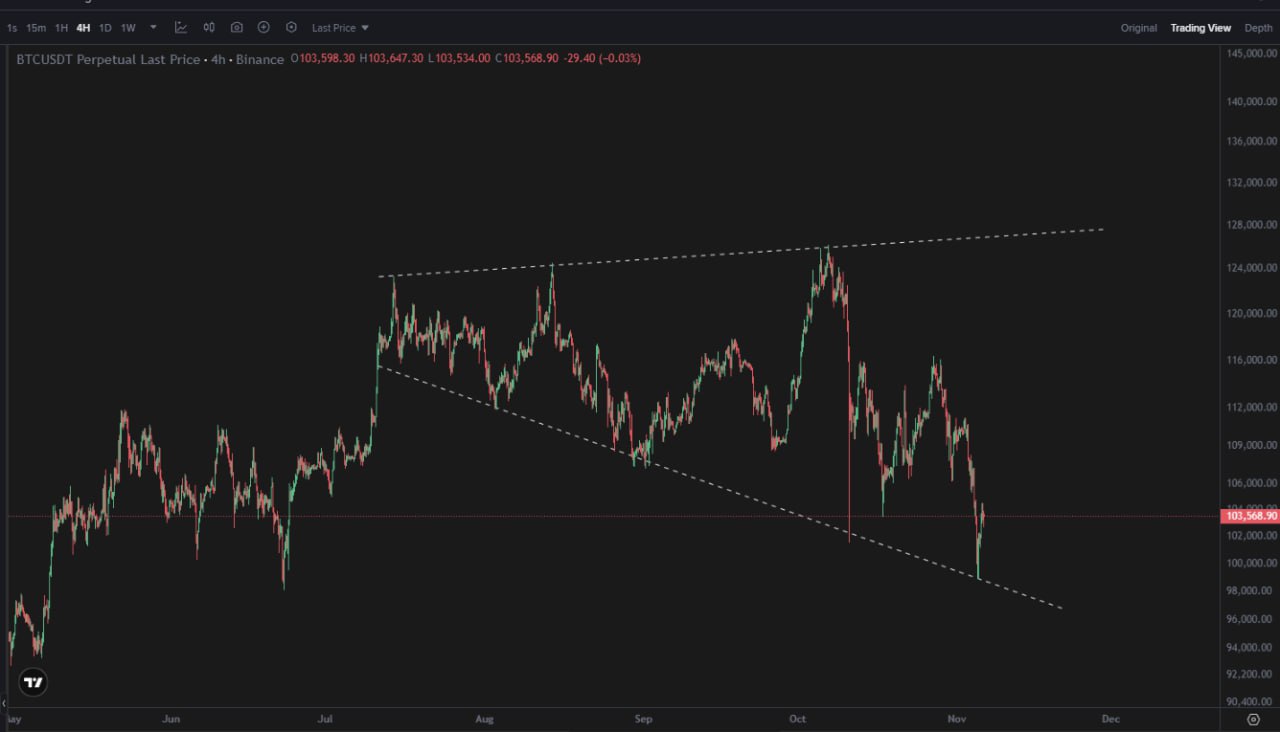Screen dimensions: 1280x732
Task: Click the Oct label on time axis
Action: (798, 719)
